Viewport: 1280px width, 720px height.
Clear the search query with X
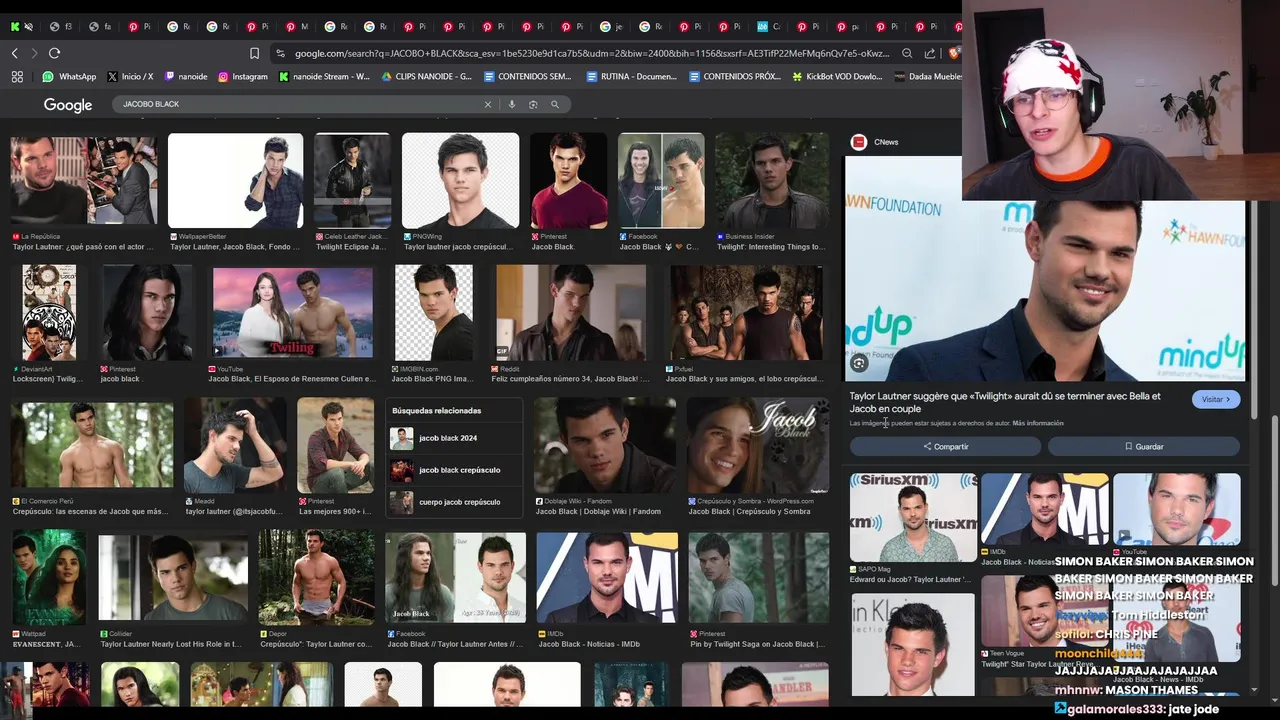click(488, 104)
